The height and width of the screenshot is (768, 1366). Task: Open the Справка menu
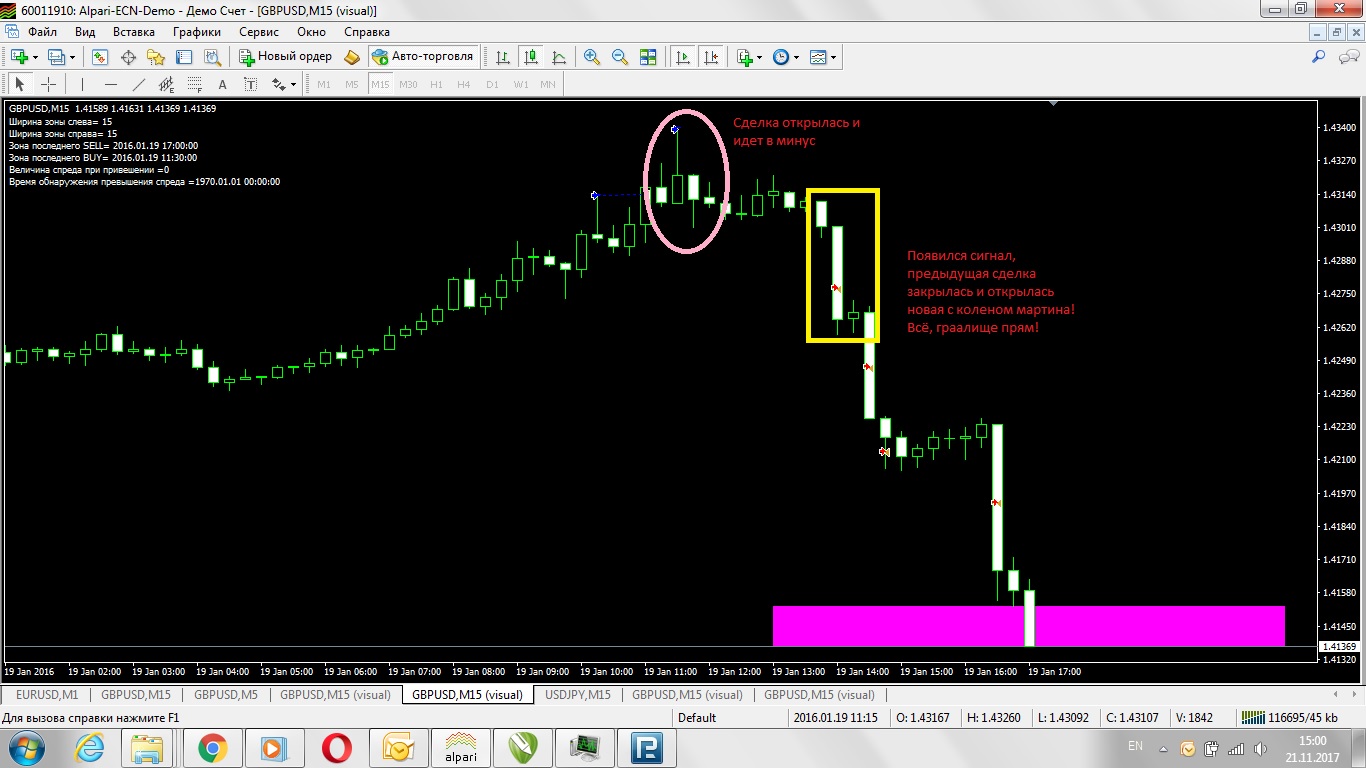coord(366,31)
